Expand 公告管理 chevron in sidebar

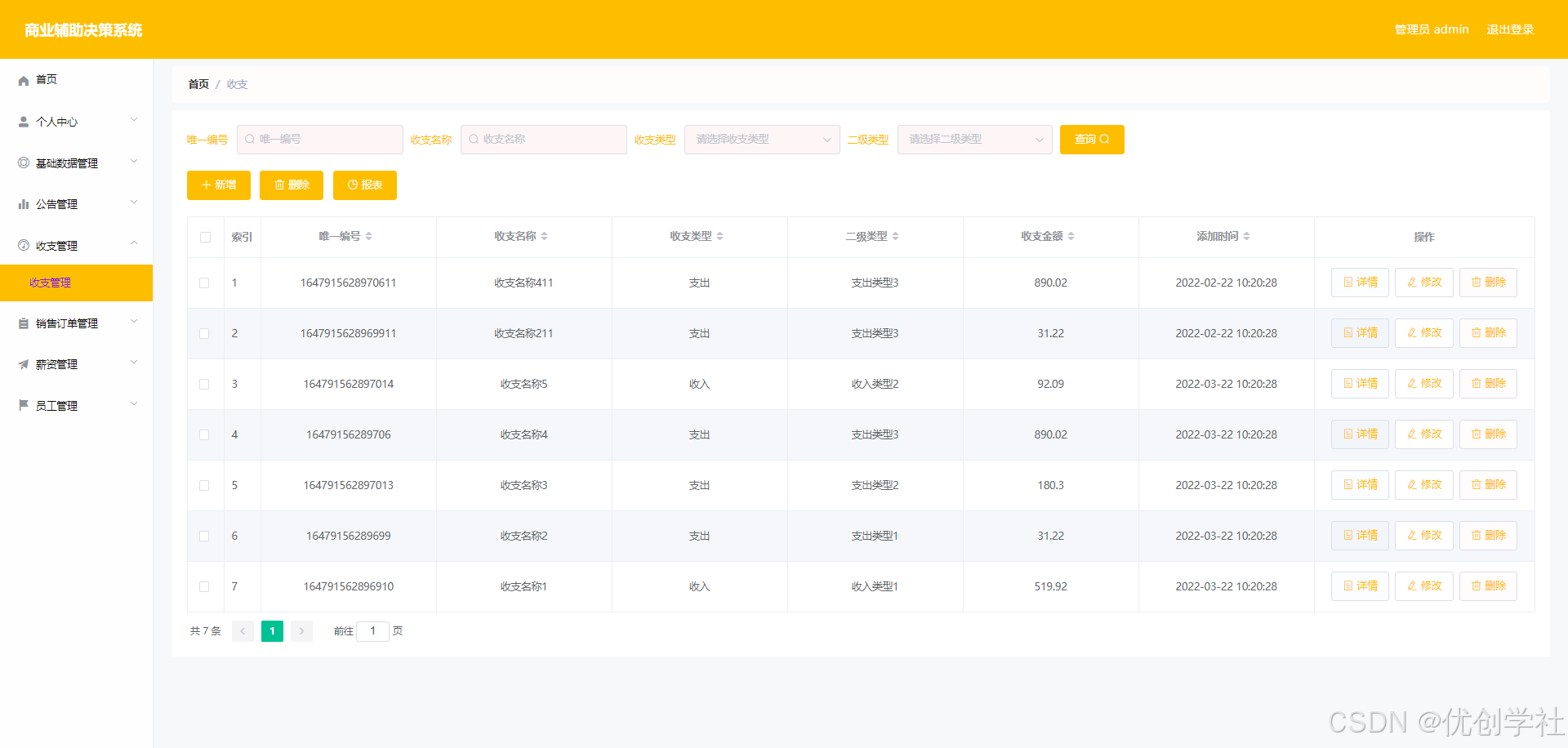point(134,203)
